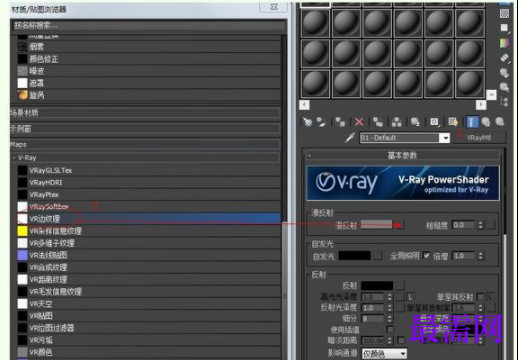
Task: Select 噪波 in the list
Action: 149,71
